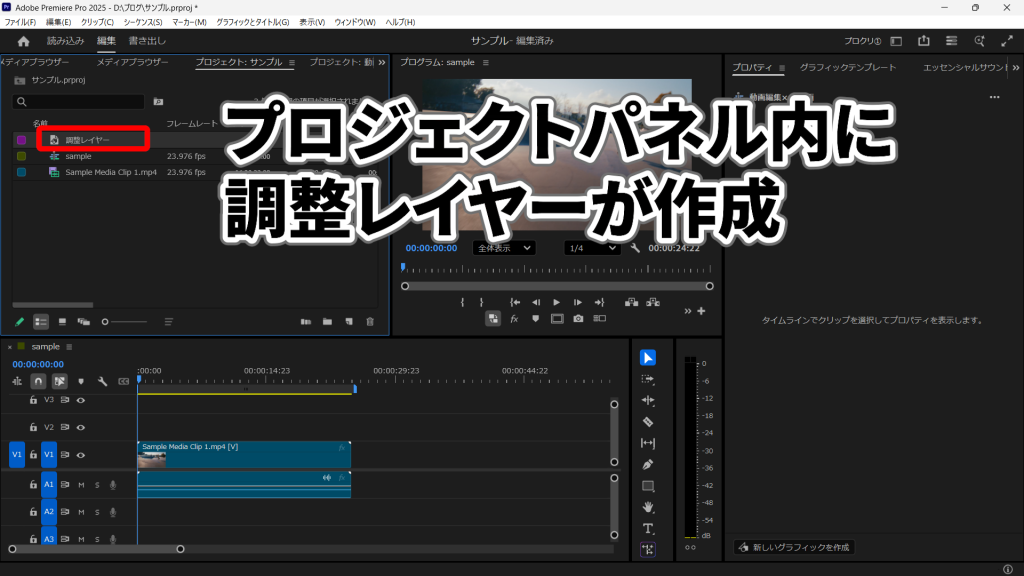
Task: Click the Mark In button in Program monitor
Action: (x=462, y=302)
